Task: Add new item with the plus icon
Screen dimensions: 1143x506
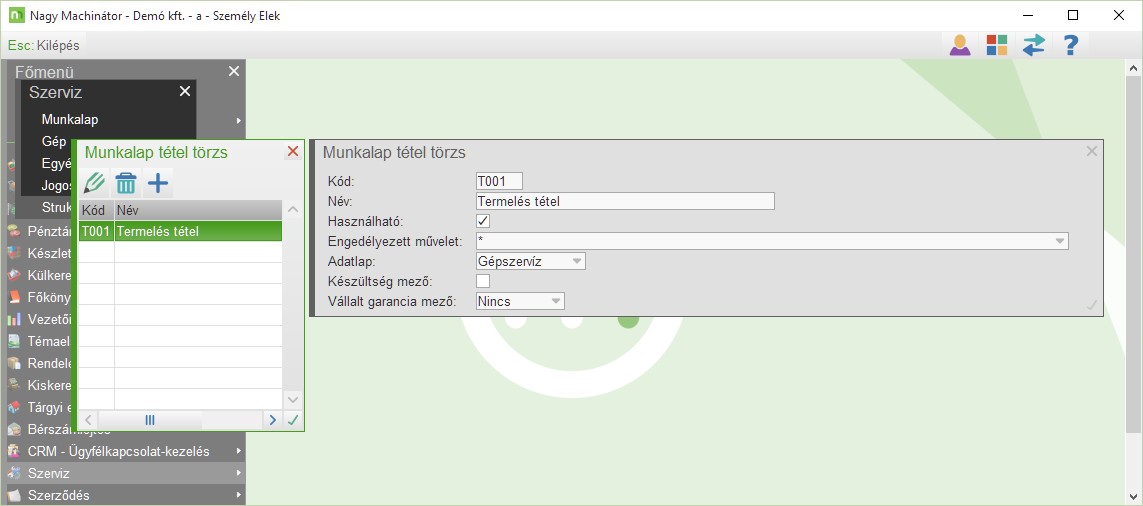Action: point(158,182)
